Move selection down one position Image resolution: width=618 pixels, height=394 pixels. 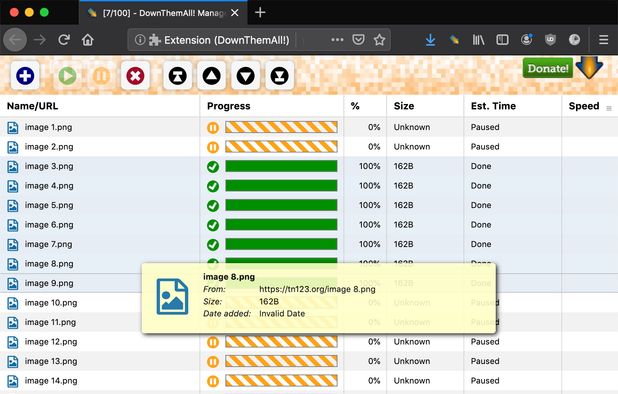246,76
